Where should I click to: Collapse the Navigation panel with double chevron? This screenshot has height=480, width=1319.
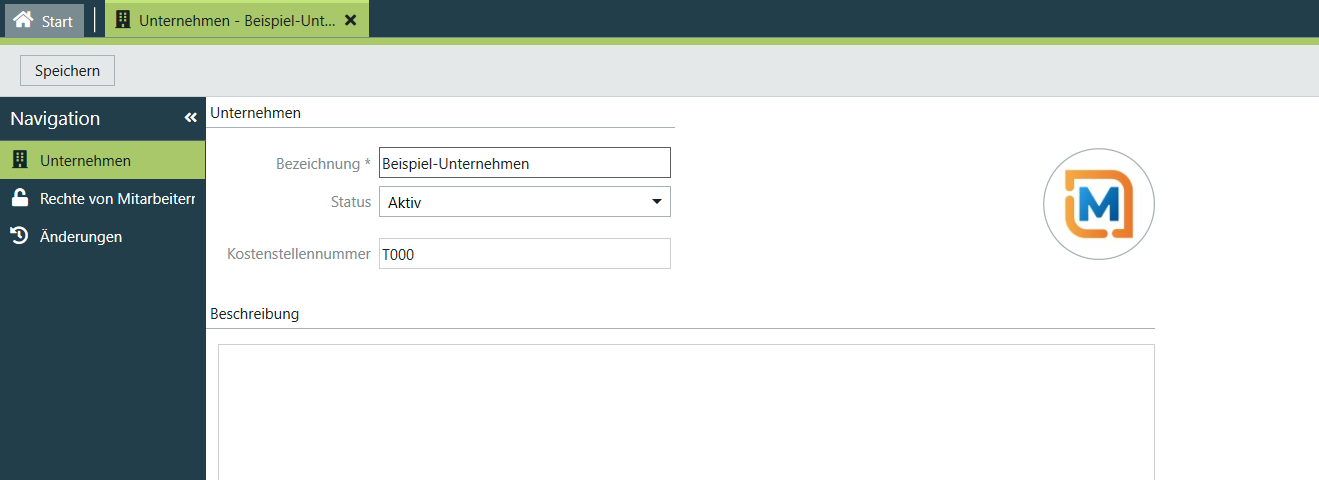tap(191, 119)
